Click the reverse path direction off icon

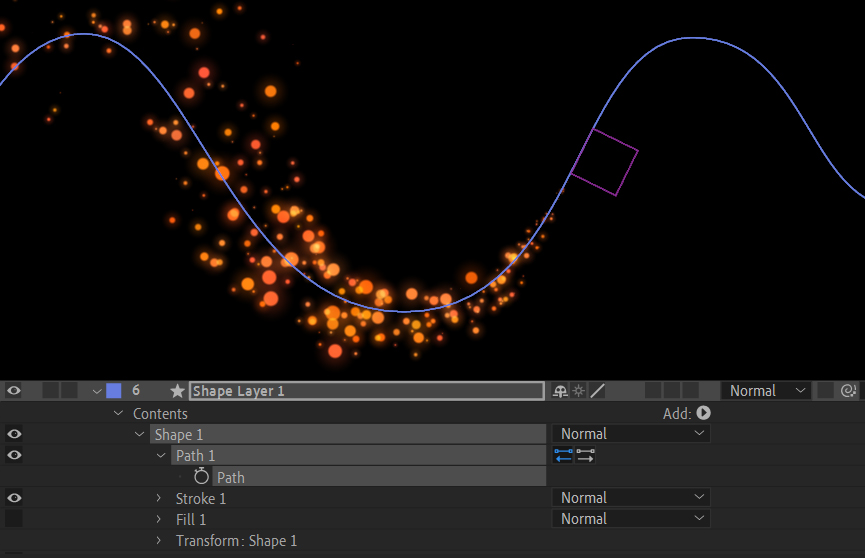[586, 455]
